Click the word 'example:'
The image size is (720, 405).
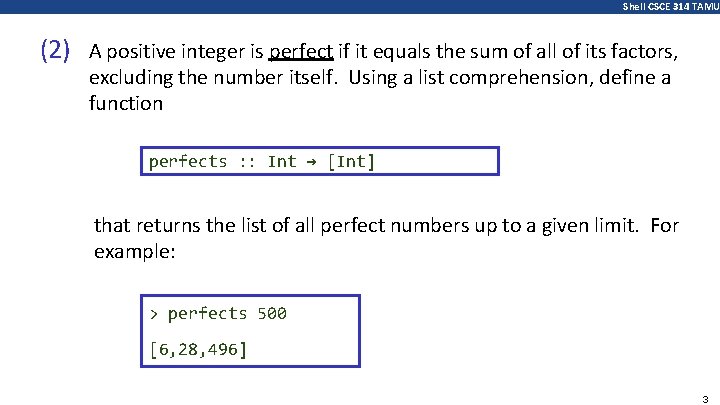pyautogui.click(x=135, y=252)
